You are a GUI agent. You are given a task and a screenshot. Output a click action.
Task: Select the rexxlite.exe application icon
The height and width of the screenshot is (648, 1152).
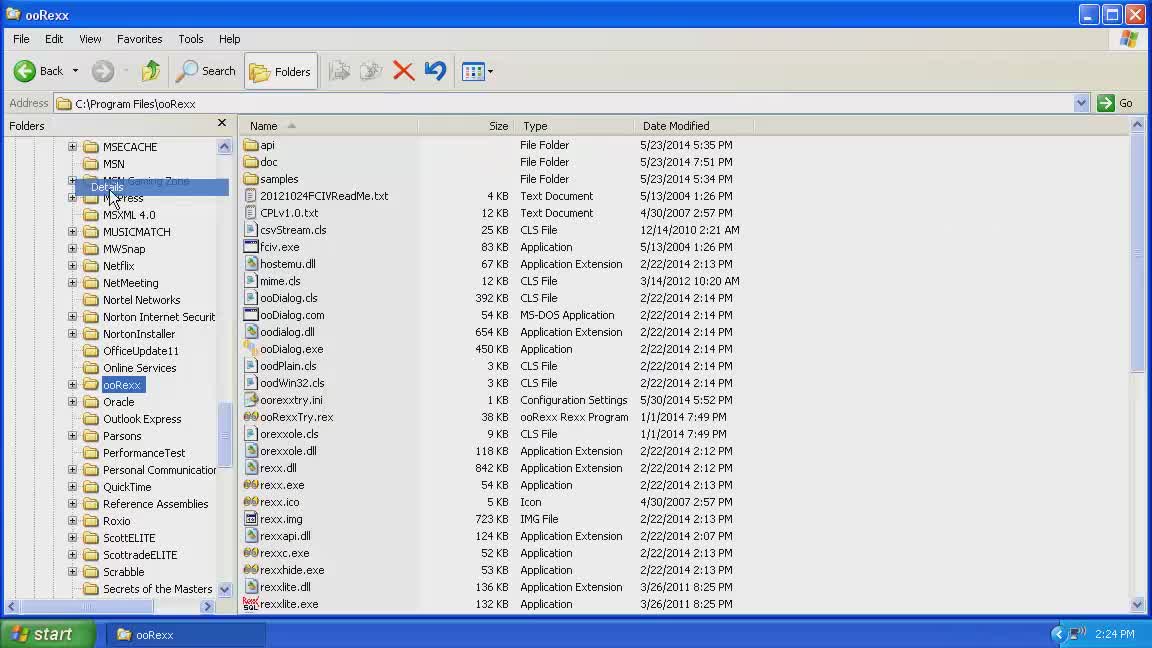point(251,604)
